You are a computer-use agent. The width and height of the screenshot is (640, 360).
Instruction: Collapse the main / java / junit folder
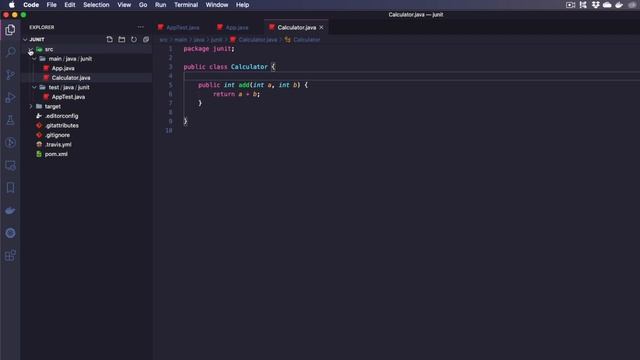[x=34, y=59]
